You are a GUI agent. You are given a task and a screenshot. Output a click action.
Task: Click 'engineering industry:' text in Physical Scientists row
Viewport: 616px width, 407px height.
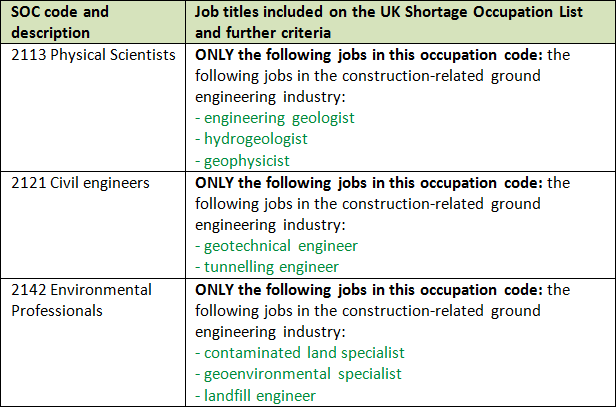[x=270, y=96]
